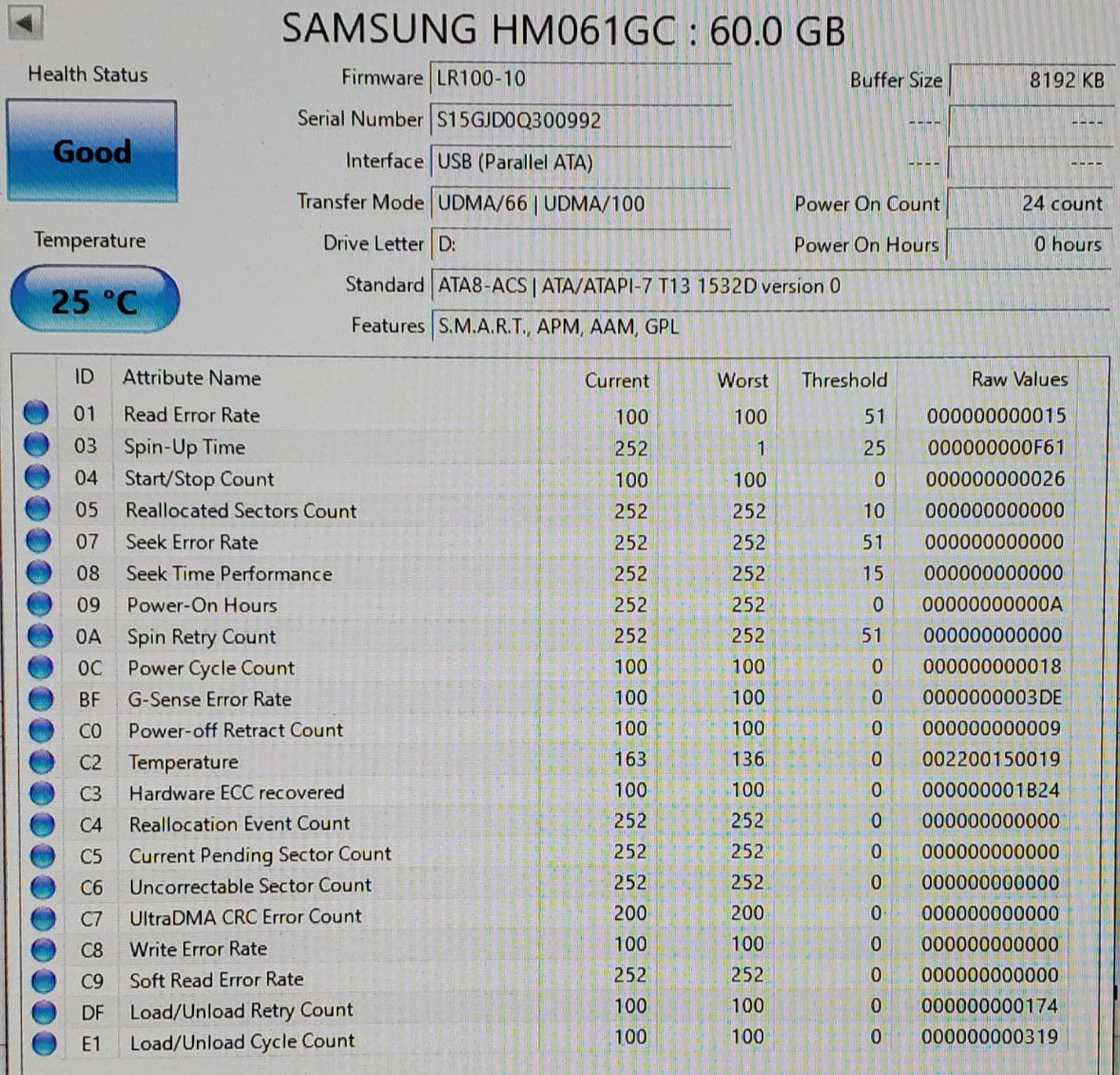This screenshot has height=1075, width=1120.
Task: Select the Soft Read Error Rate attribute name
Action: point(217,979)
